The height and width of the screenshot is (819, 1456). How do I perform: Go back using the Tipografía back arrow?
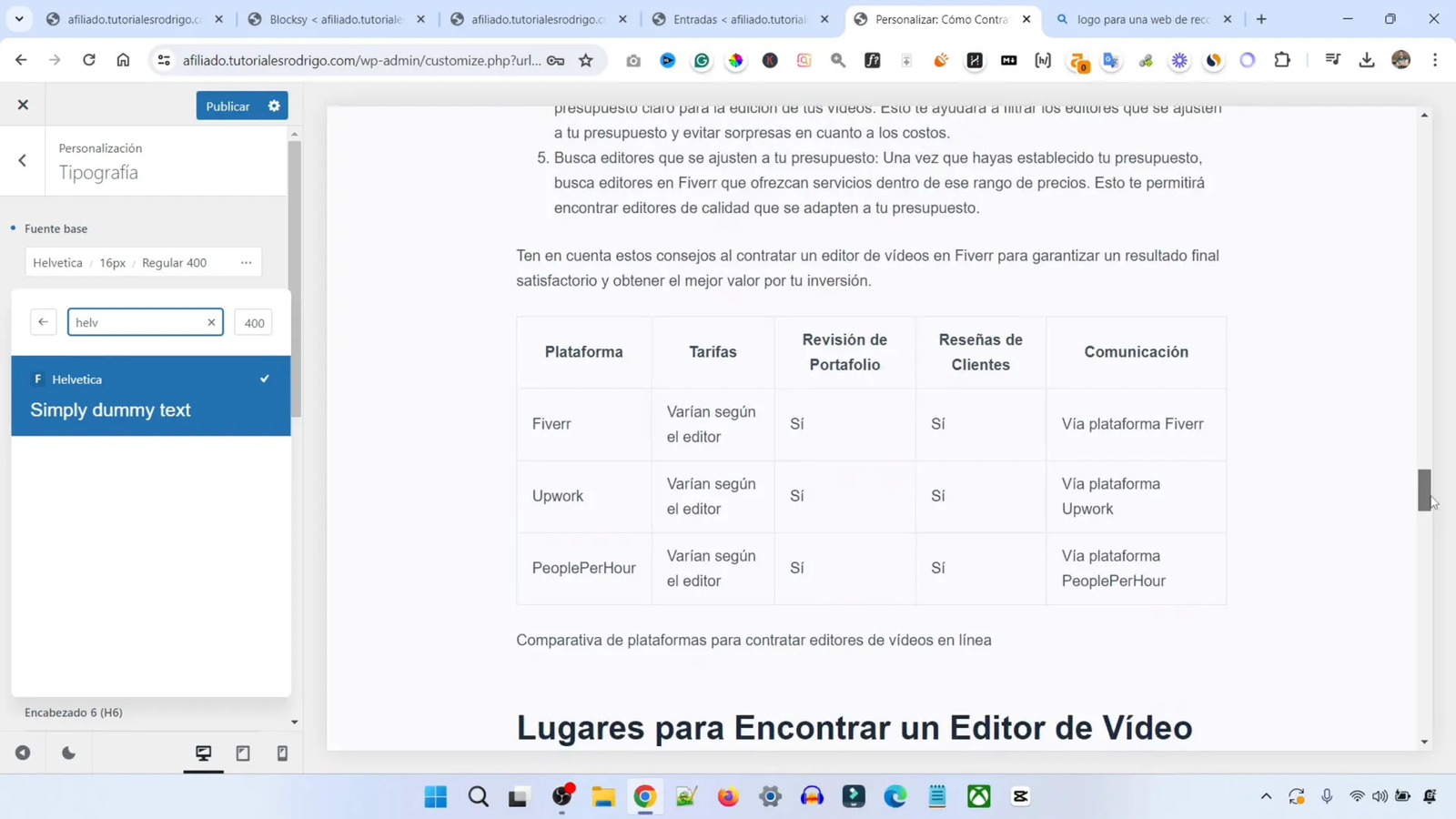pos(22,159)
